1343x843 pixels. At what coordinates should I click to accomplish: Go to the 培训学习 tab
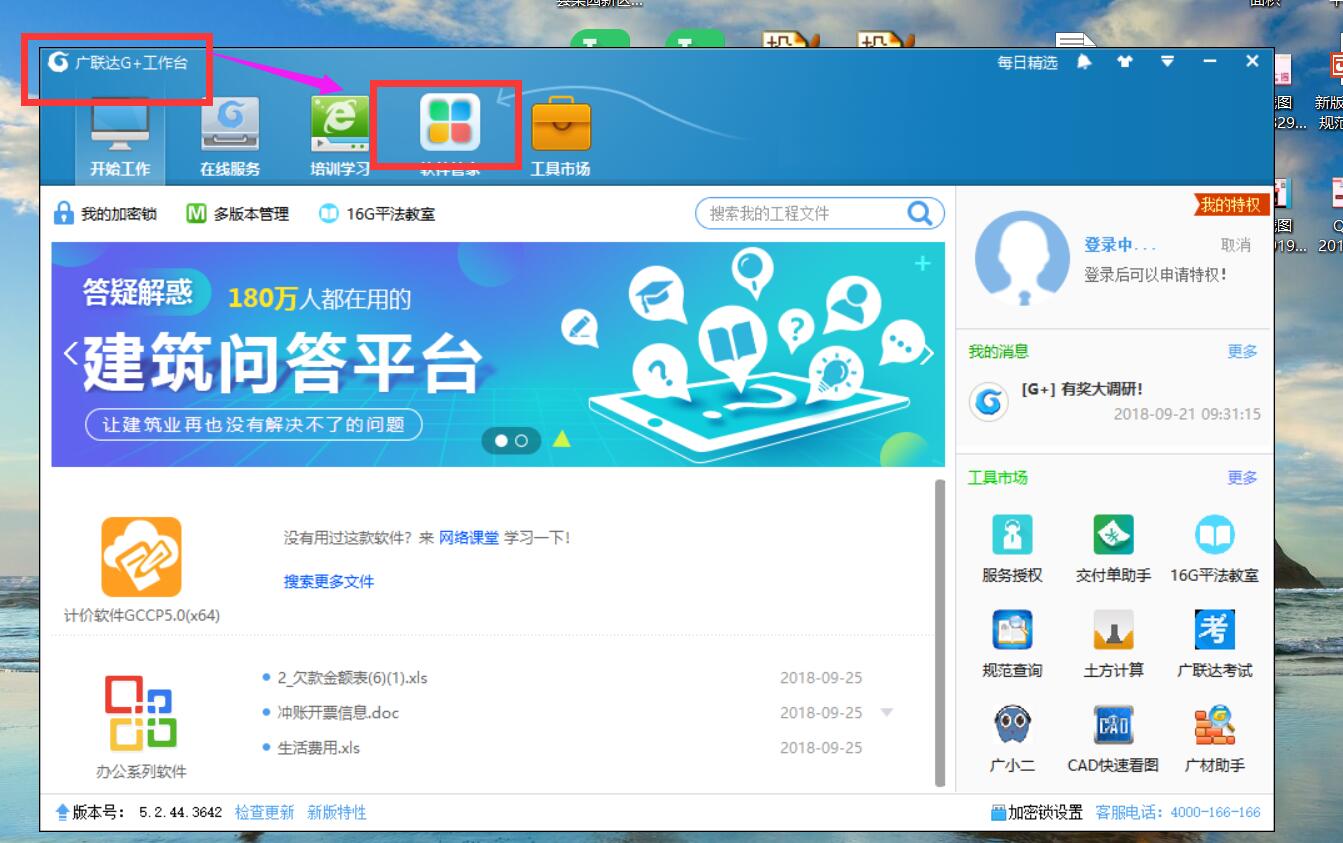pos(340,137)
